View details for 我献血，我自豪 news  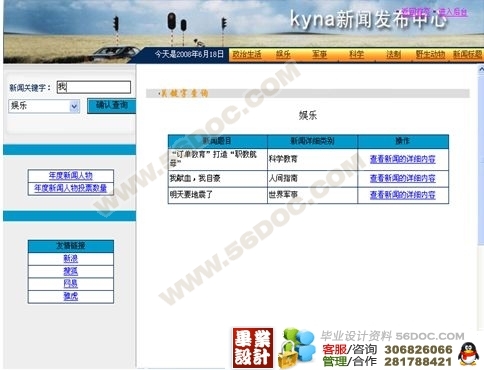(x=403, y=178)
